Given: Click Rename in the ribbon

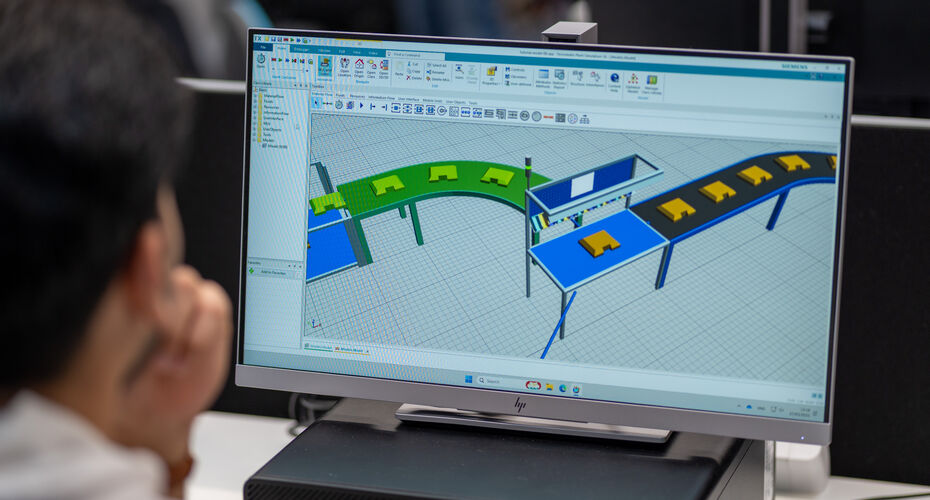Looking at the screenshot, I should [436, 72].
